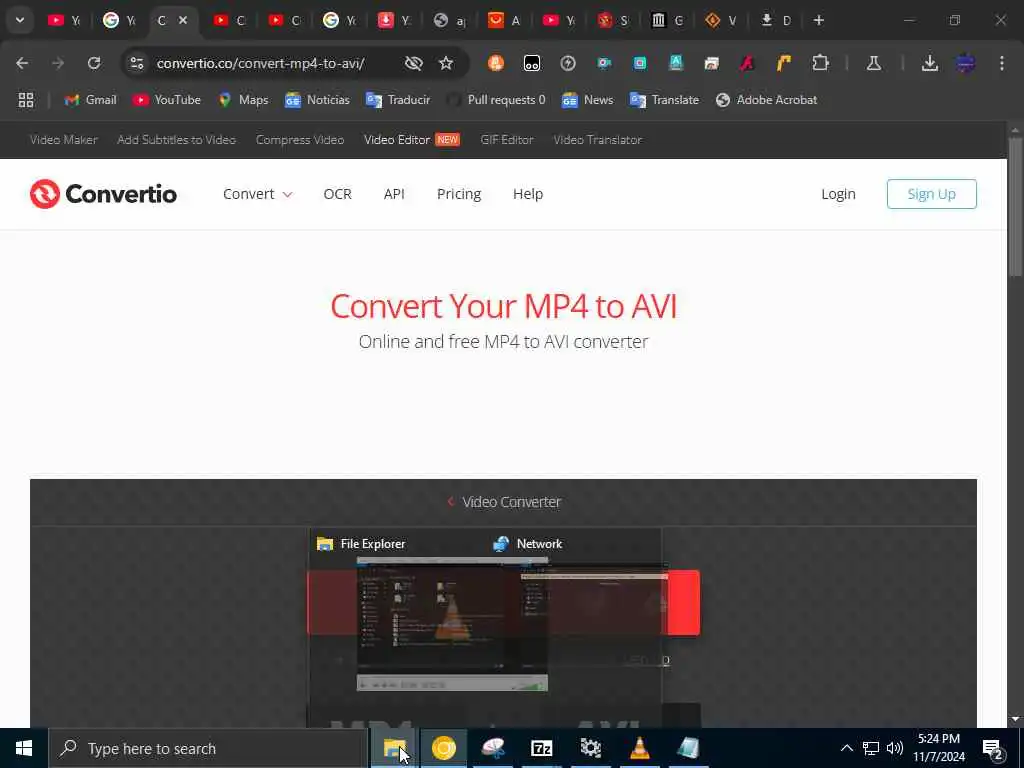Click the Login link
The image size is (1024, 768).
click(839, 194)
